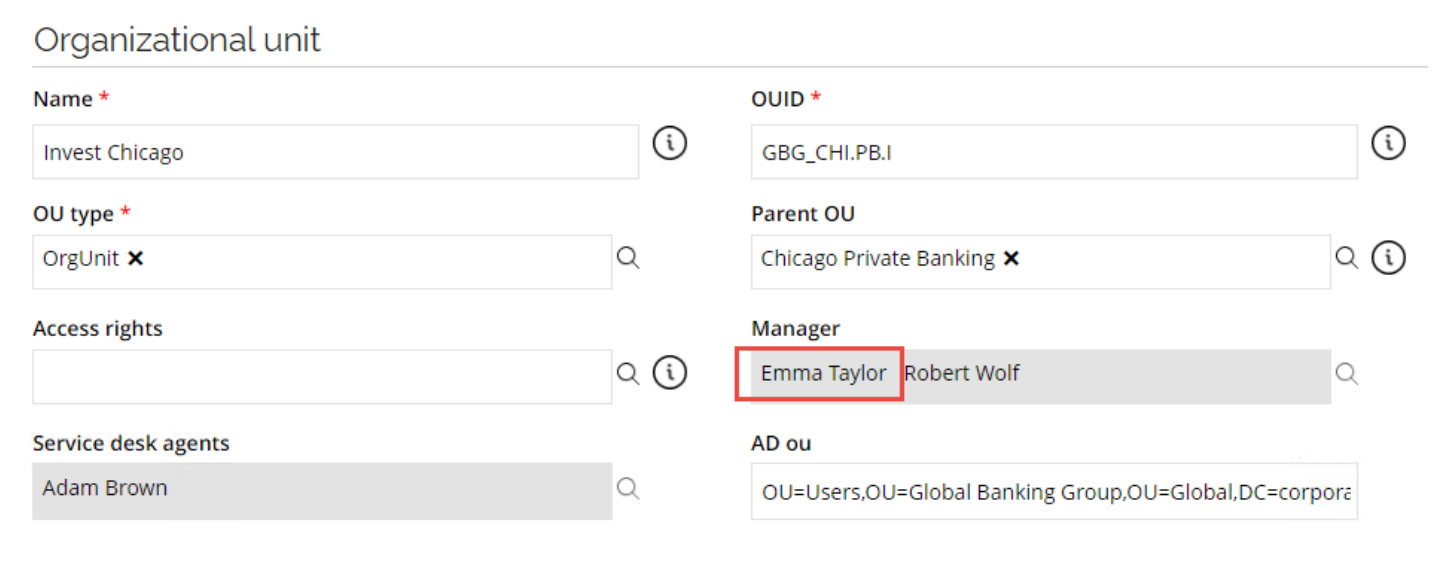The width and height of the screenshot is (1448, 561).
Task: Click the info icon beside Access rights
Action: coord(670,373)
